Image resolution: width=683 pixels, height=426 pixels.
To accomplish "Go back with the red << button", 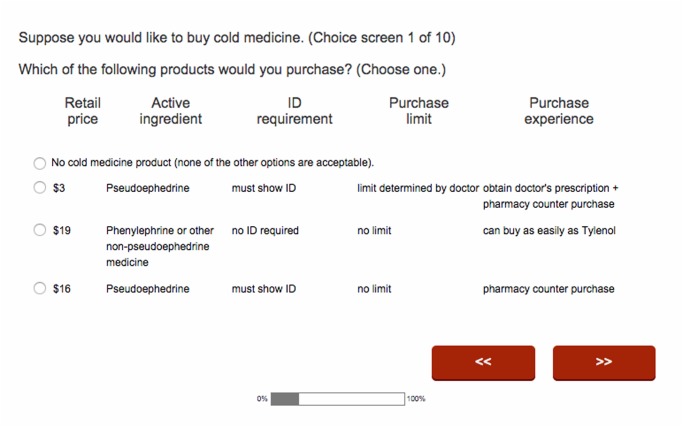I will 483,362.
